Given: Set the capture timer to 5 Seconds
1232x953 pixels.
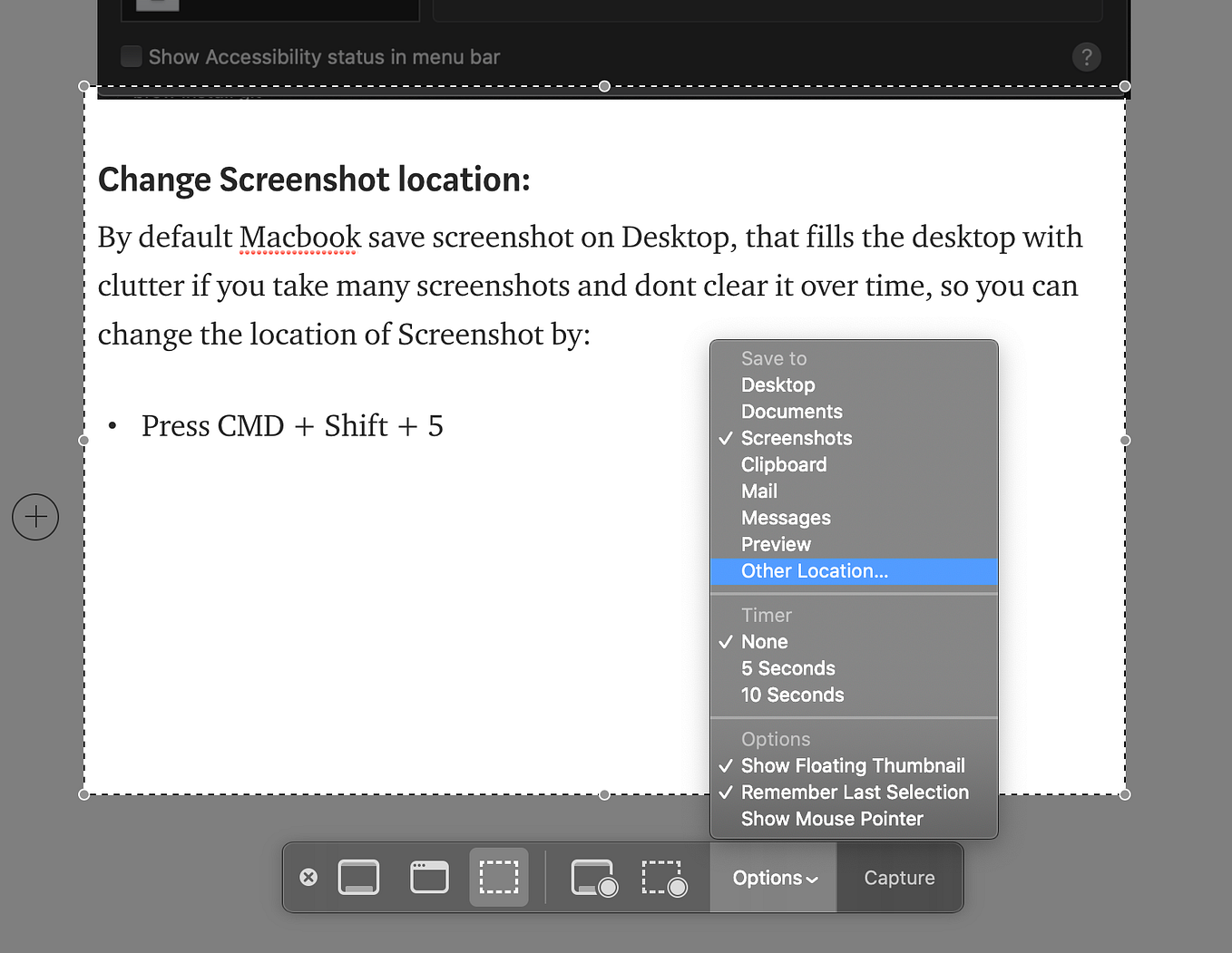Looking at the screenshot, I should point(787,668).
